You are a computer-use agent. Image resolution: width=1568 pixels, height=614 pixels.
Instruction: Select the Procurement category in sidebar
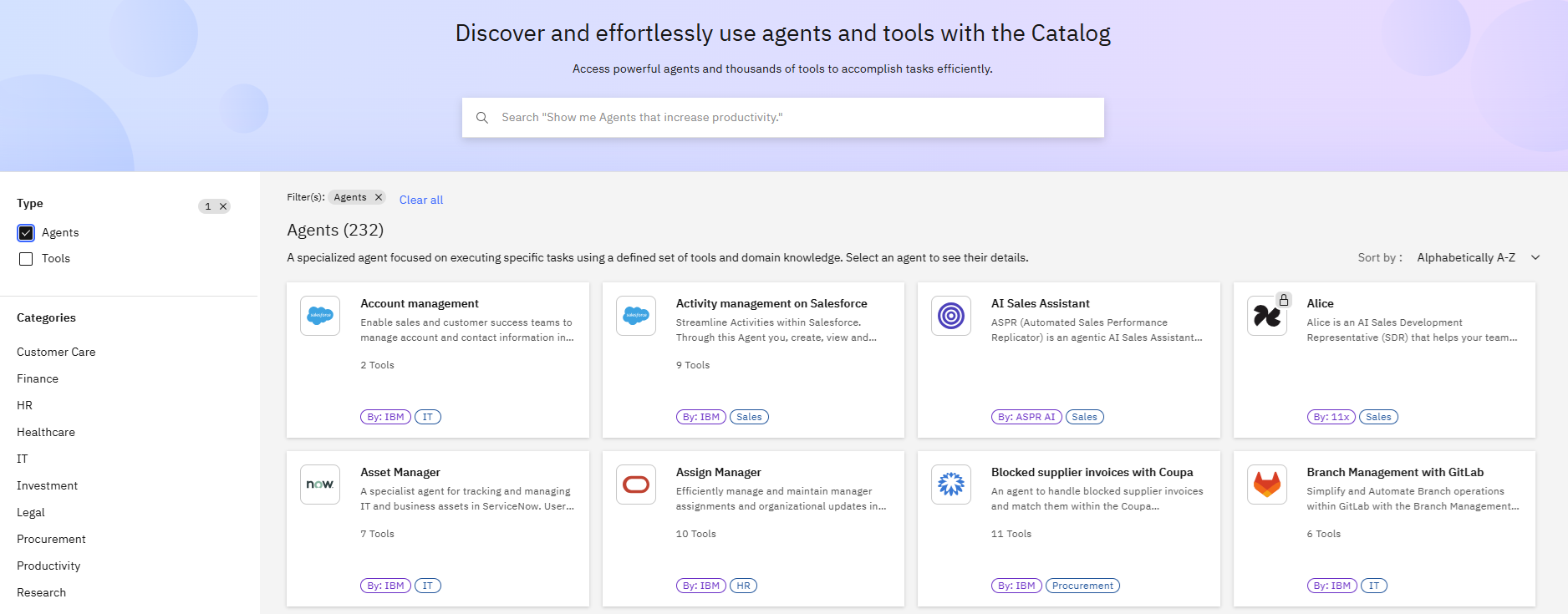[x=51, y=539]
